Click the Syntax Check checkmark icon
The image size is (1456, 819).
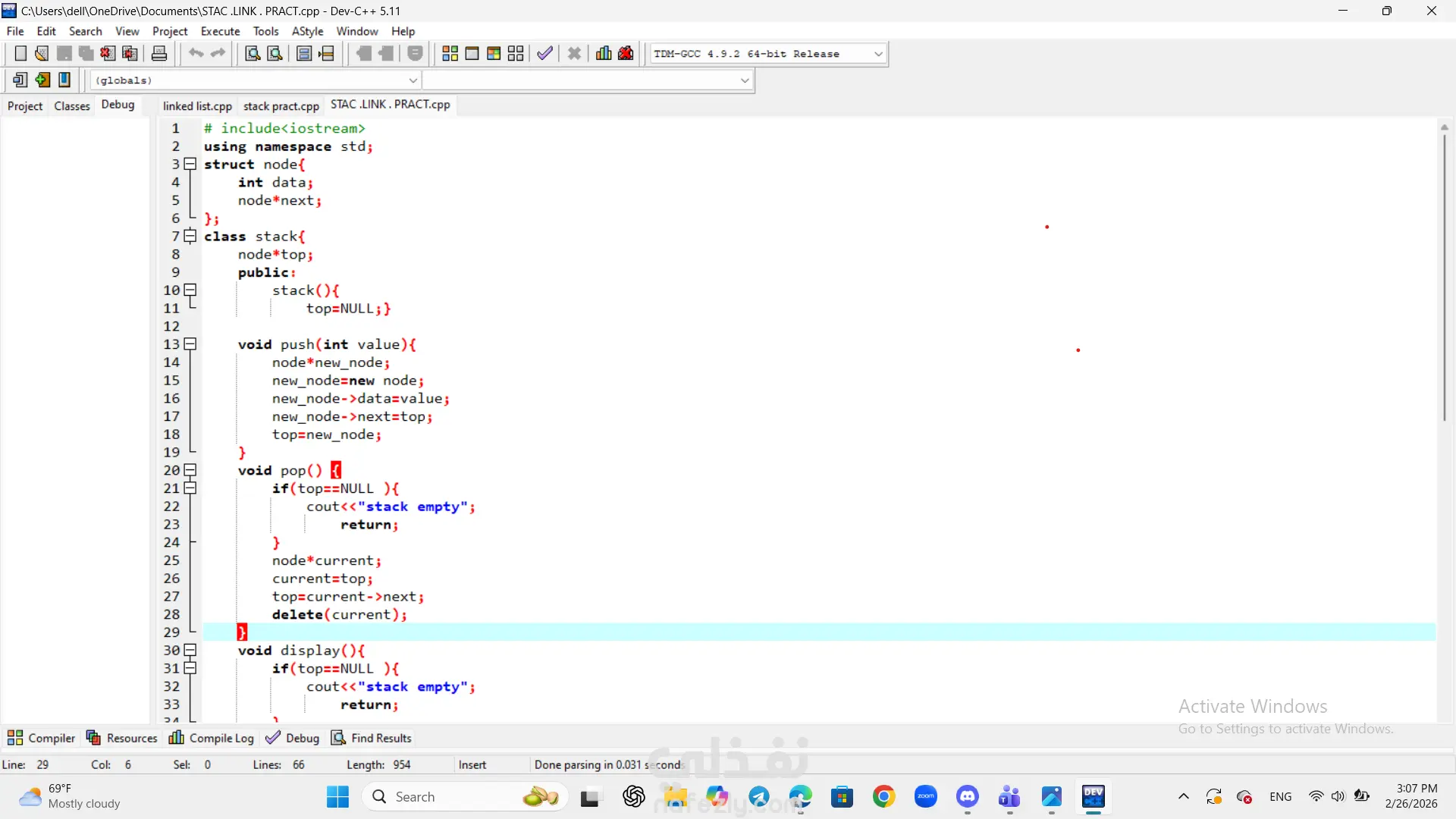click(x=544, y=53)
